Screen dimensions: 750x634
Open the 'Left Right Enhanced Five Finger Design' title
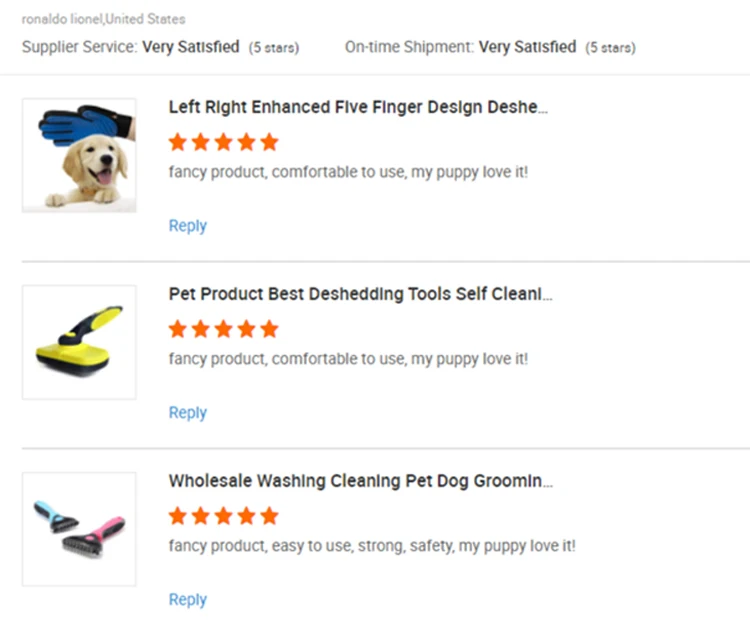pos(358,107)
